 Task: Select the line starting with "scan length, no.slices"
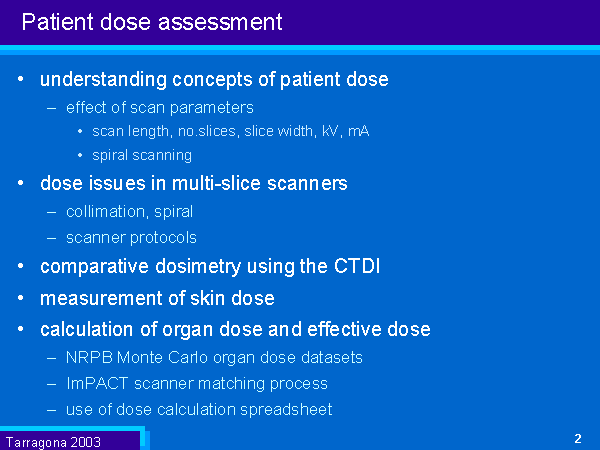coord(230,131)
